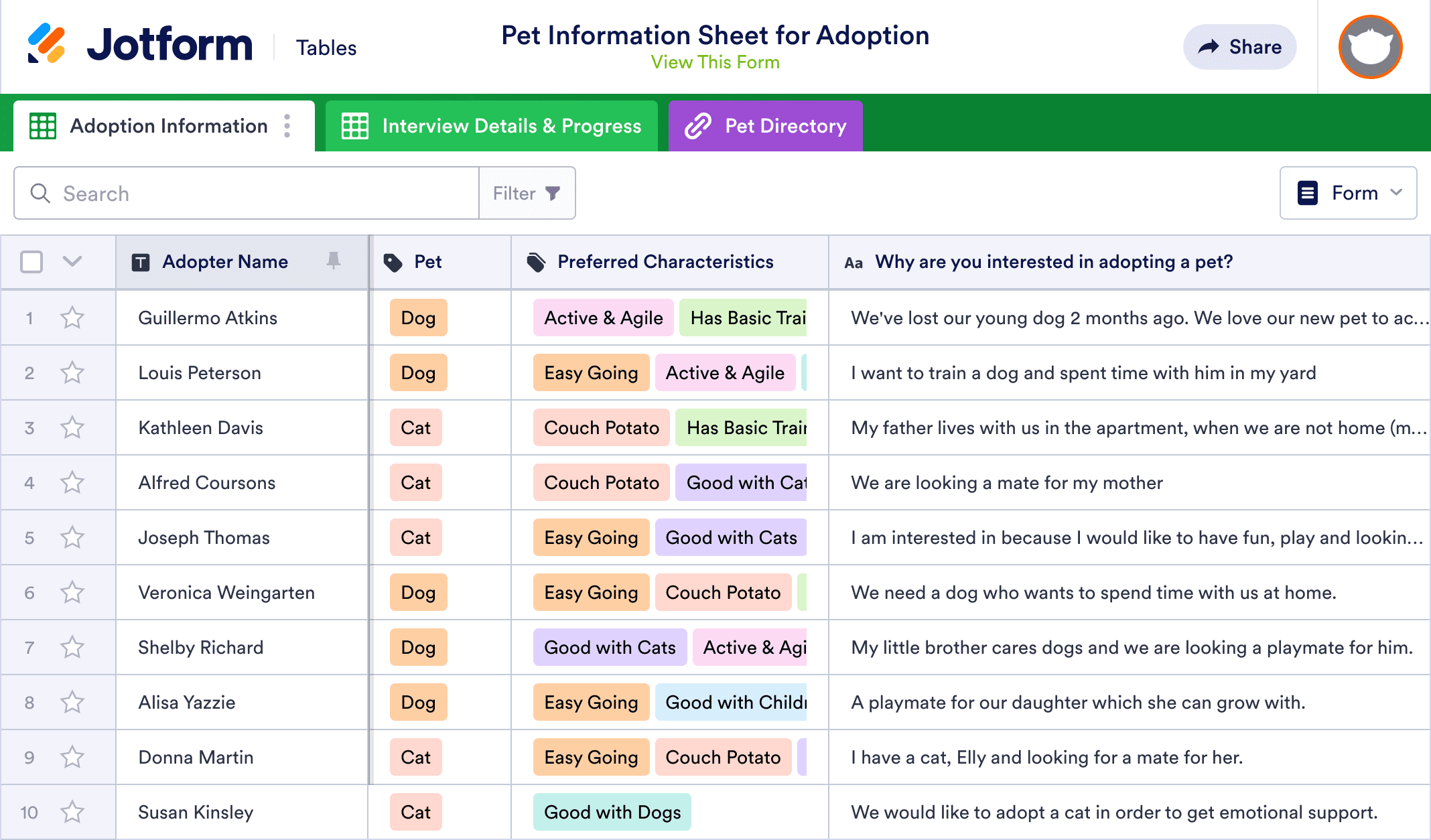Click the search magnifier icon

40,194
